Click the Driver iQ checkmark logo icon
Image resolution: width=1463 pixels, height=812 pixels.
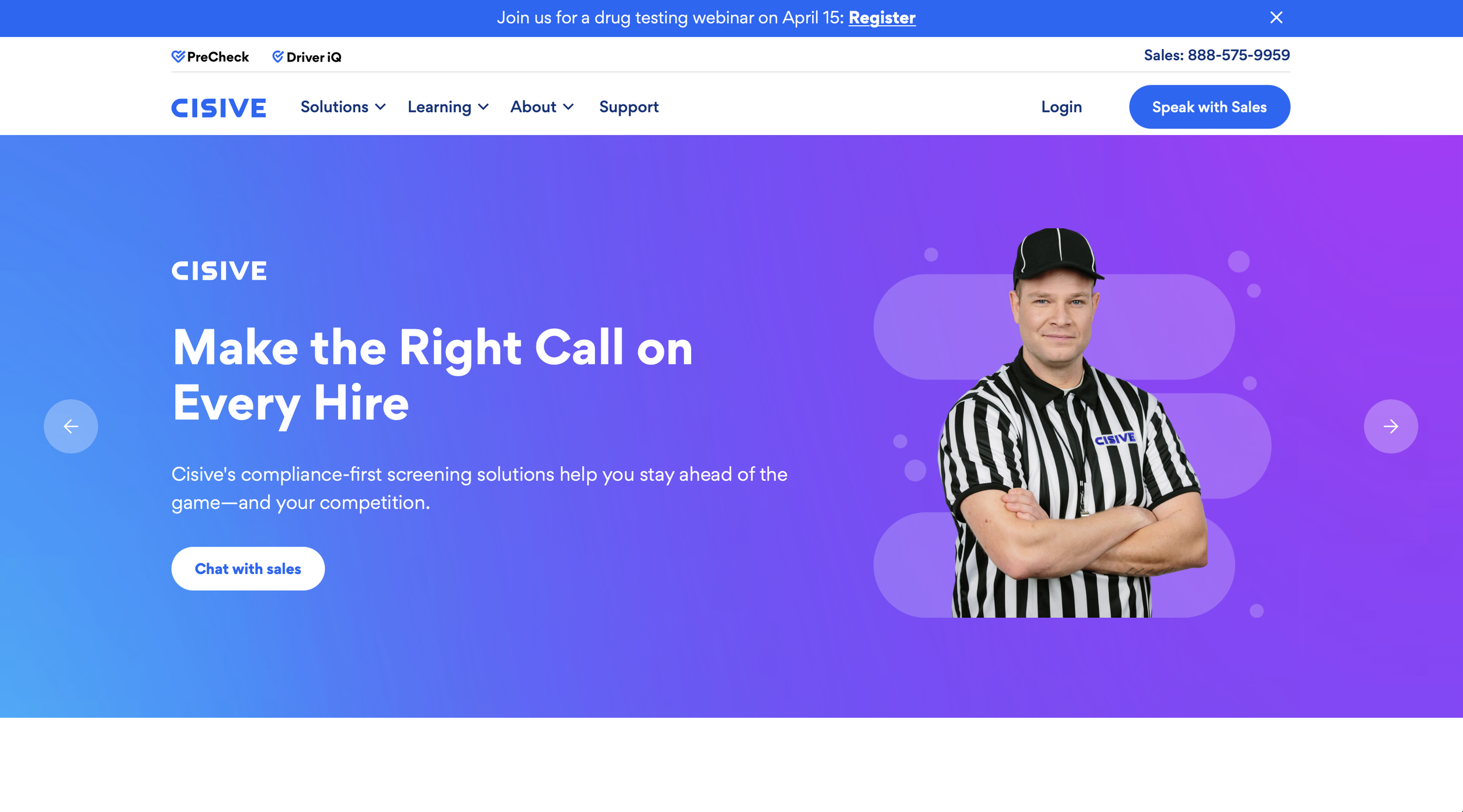[278, 56]
